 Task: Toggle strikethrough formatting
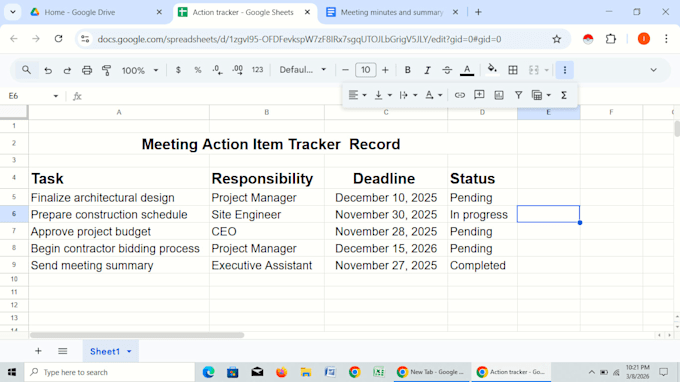point(447,70)
